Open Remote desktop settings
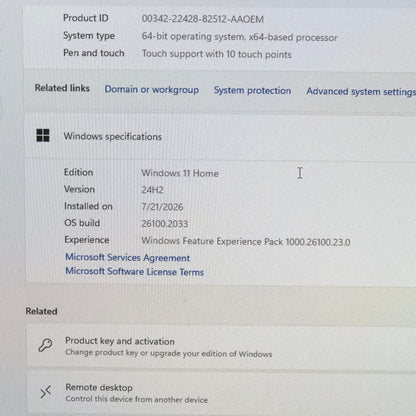 (221, 393)
